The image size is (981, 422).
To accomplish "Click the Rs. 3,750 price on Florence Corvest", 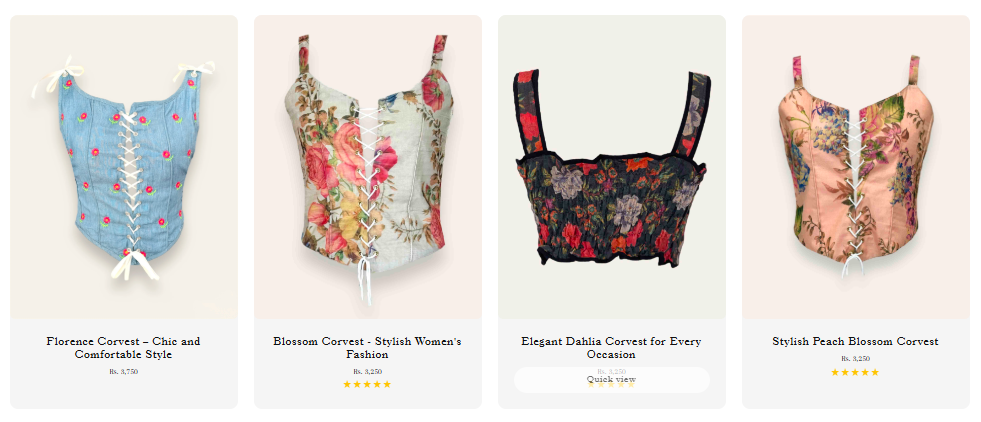I will (x=124, y=371).
